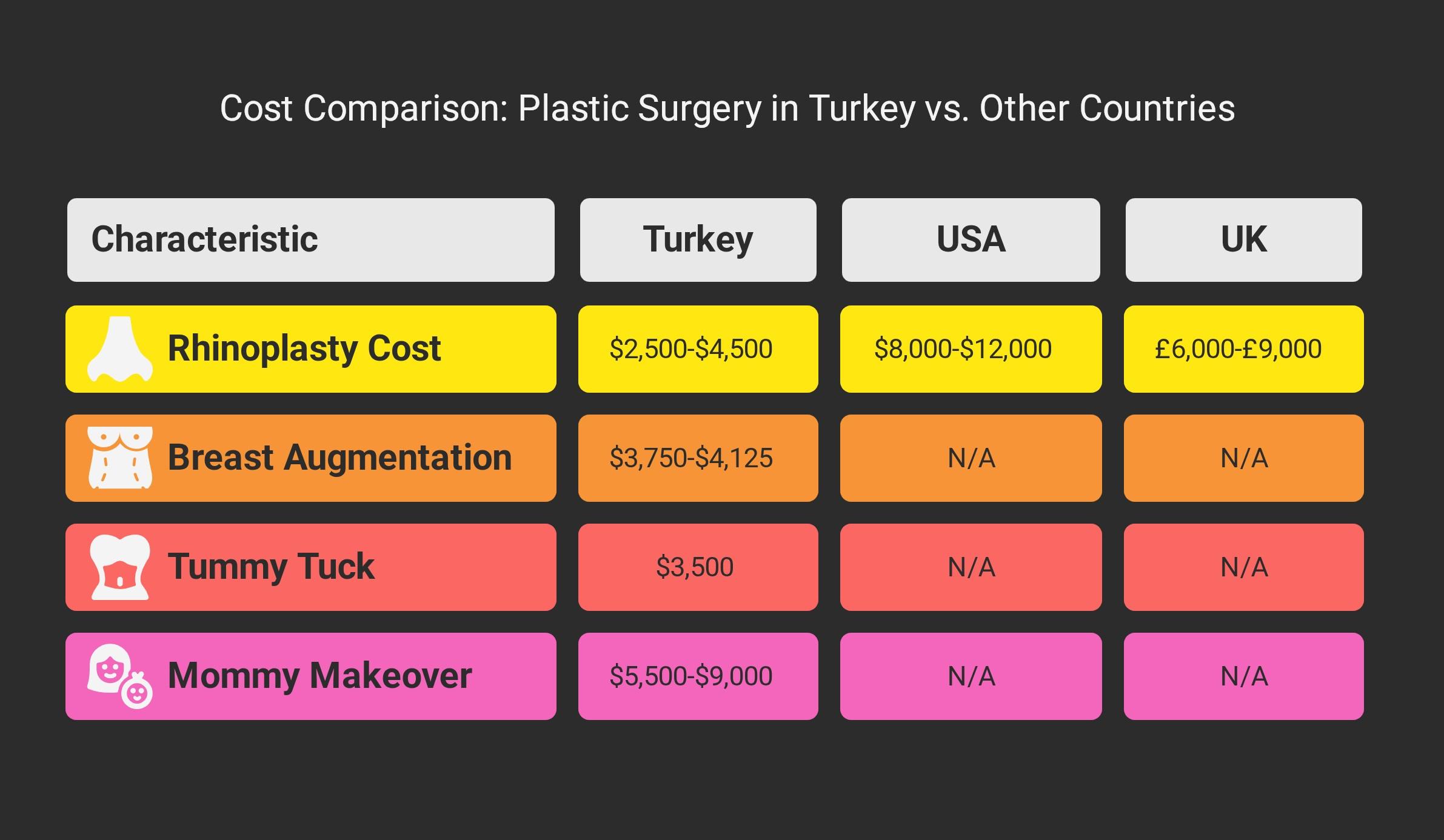Click Turkey breast augmentation price $3,750-$4,125
The width and height of the screenshot is (1444, 840).
tap(691, 458)
